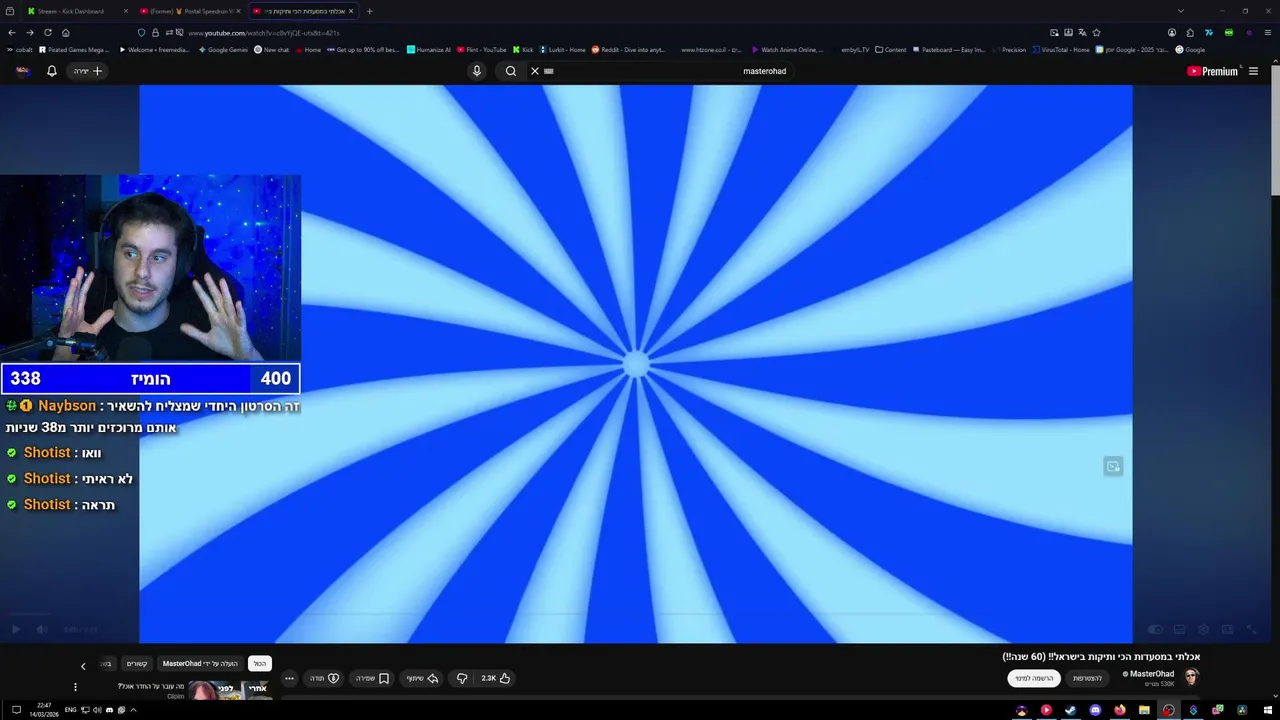Image resolution: width=1280 pixels, height=720 pixels.
Task: Open the Humanize AI bookmark
Action: pos(429,49)
